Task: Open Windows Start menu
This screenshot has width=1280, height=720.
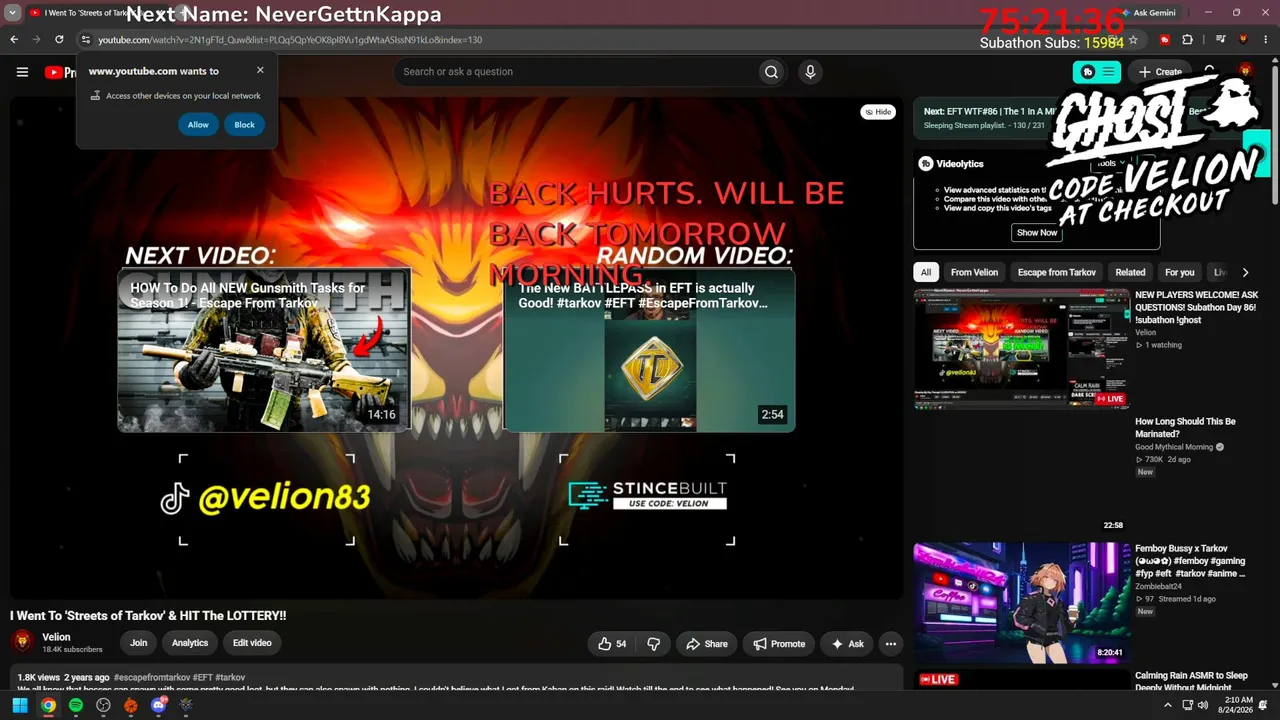Action: 19,706
